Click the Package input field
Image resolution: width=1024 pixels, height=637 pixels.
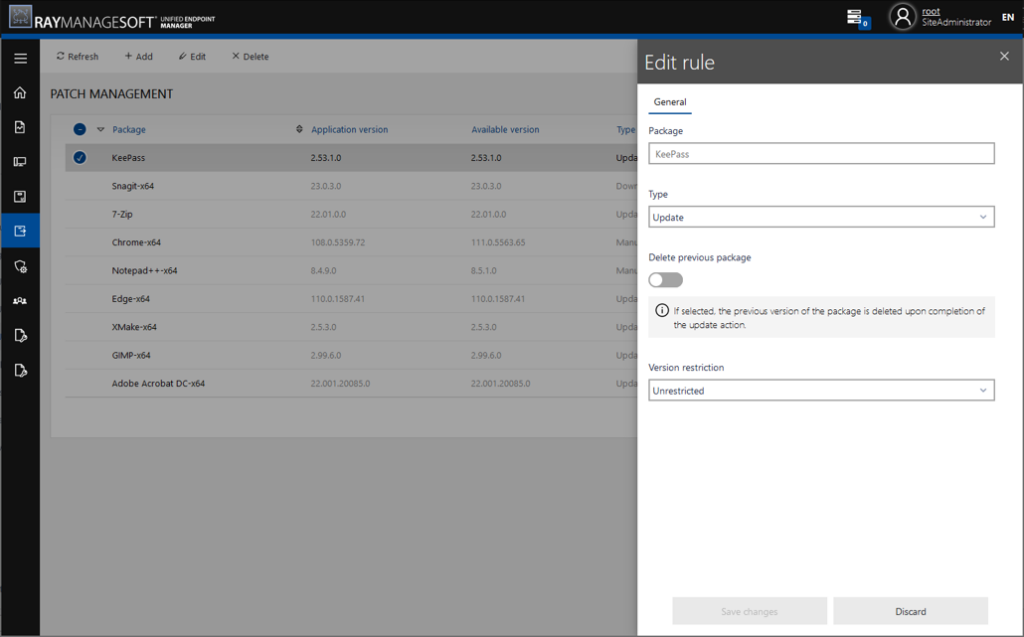coord(821,154)
